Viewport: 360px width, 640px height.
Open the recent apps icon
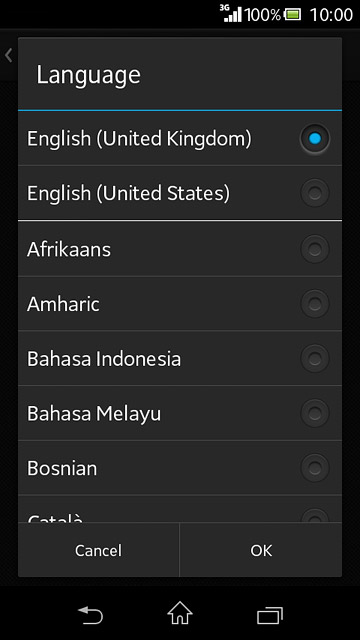point(270,615)
